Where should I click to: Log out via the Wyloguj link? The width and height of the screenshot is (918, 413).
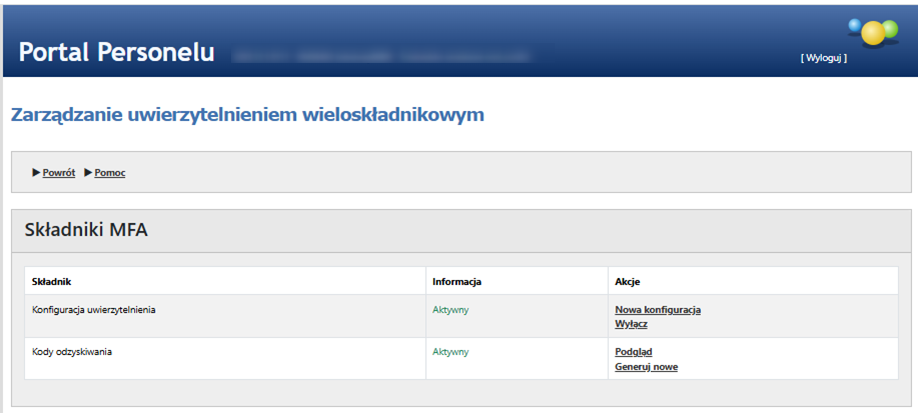[823, 58]
